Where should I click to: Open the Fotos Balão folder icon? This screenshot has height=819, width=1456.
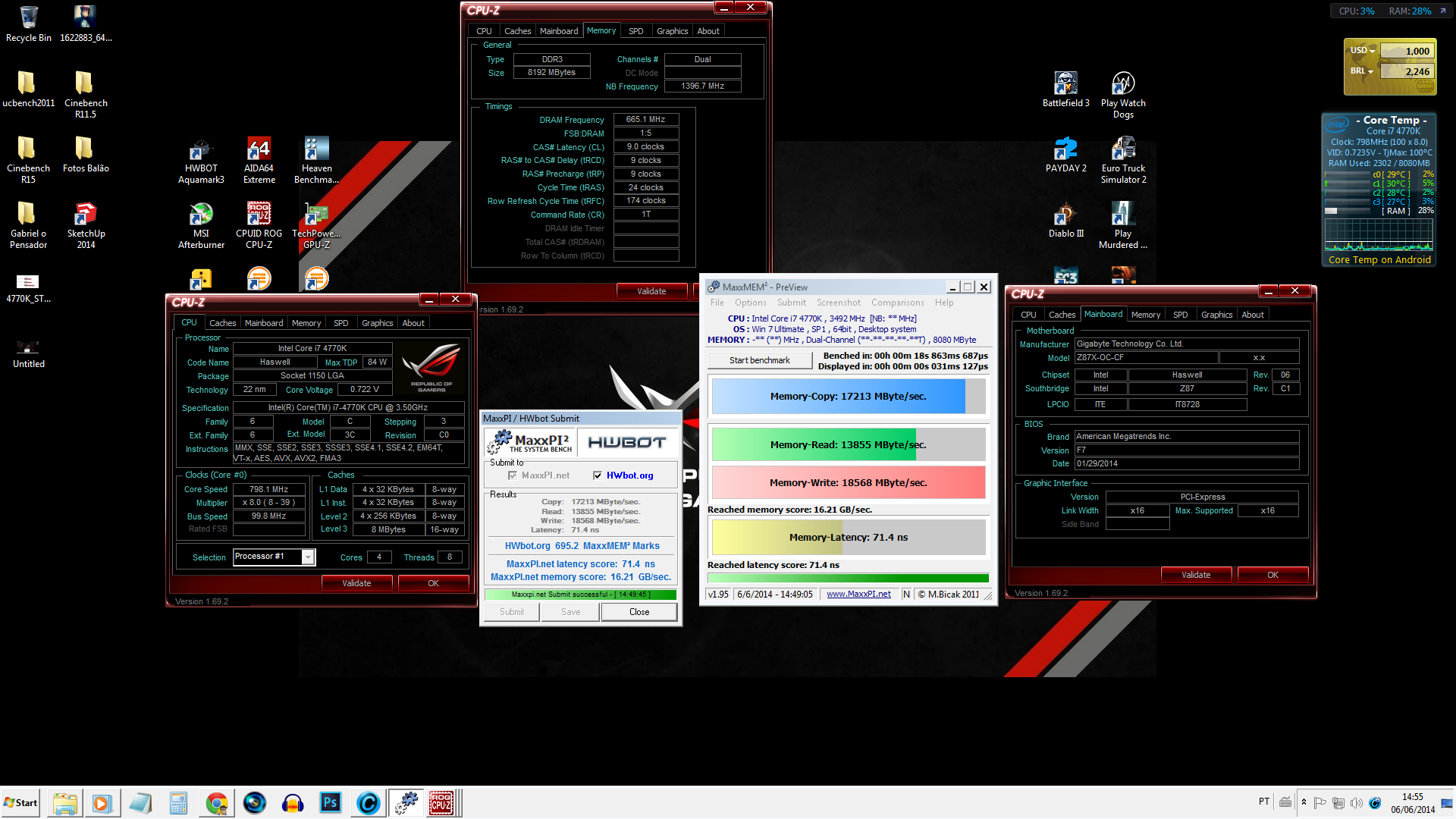pos(86,155)
